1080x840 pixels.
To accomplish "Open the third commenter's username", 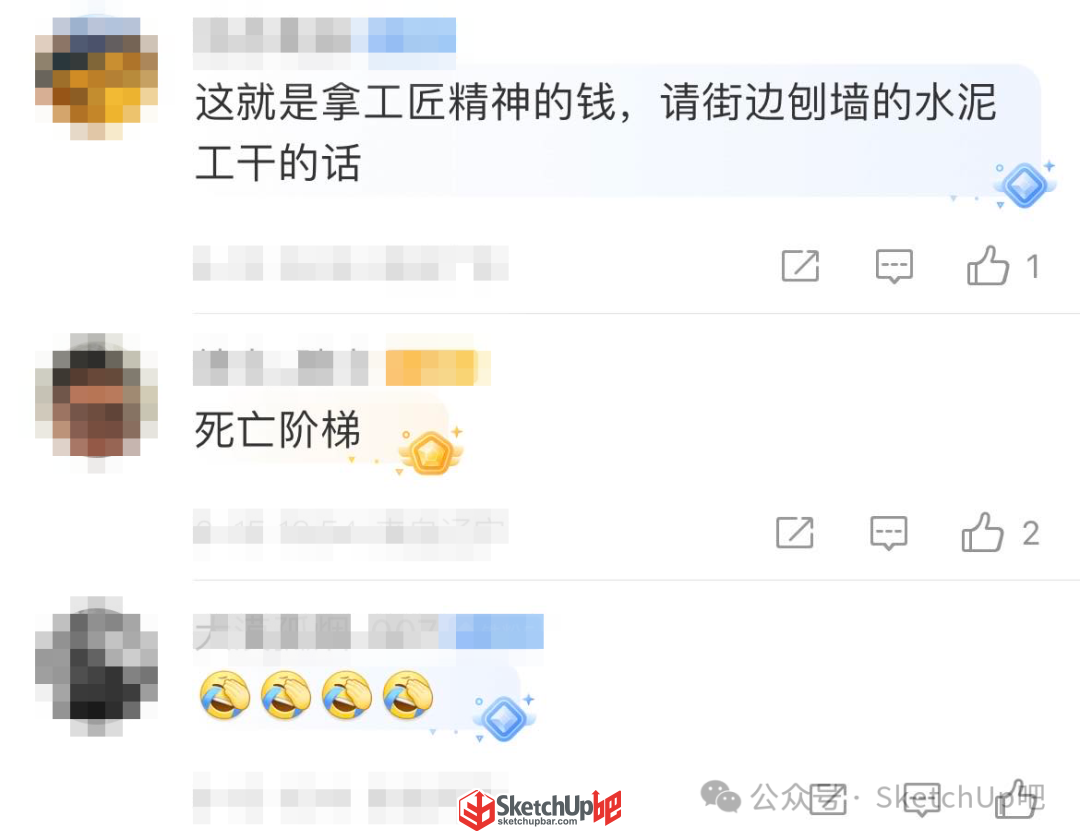I will click(x=368, y=631).
